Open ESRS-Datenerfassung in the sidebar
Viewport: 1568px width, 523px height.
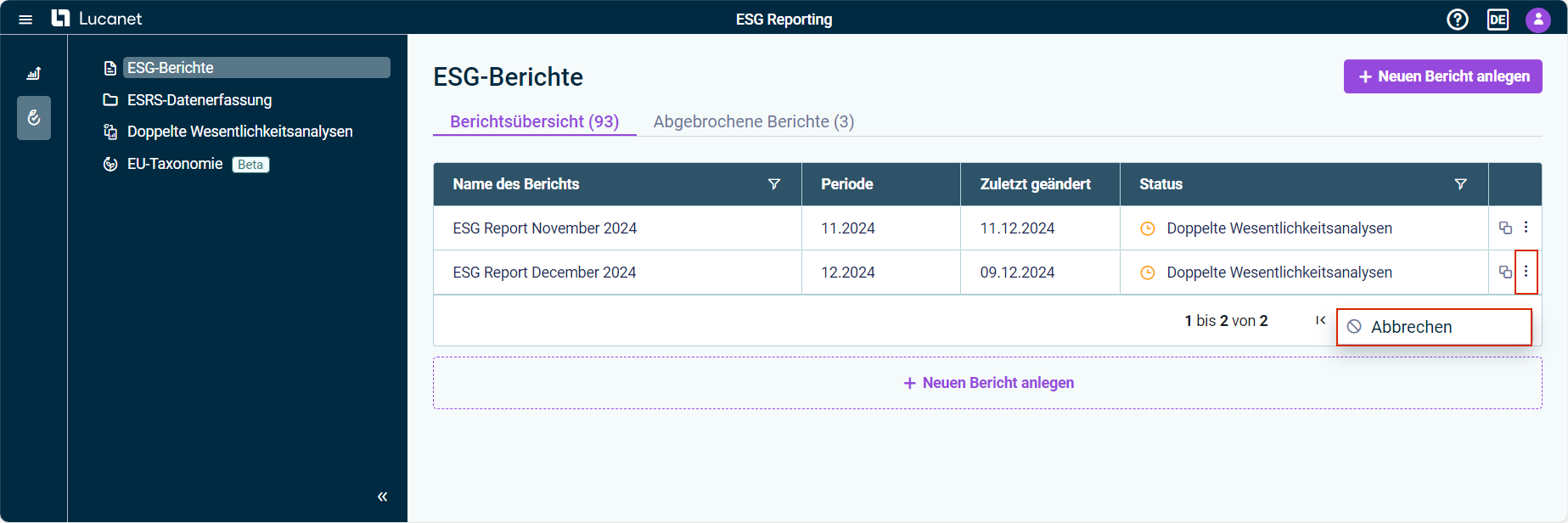(x=200, y=100)
